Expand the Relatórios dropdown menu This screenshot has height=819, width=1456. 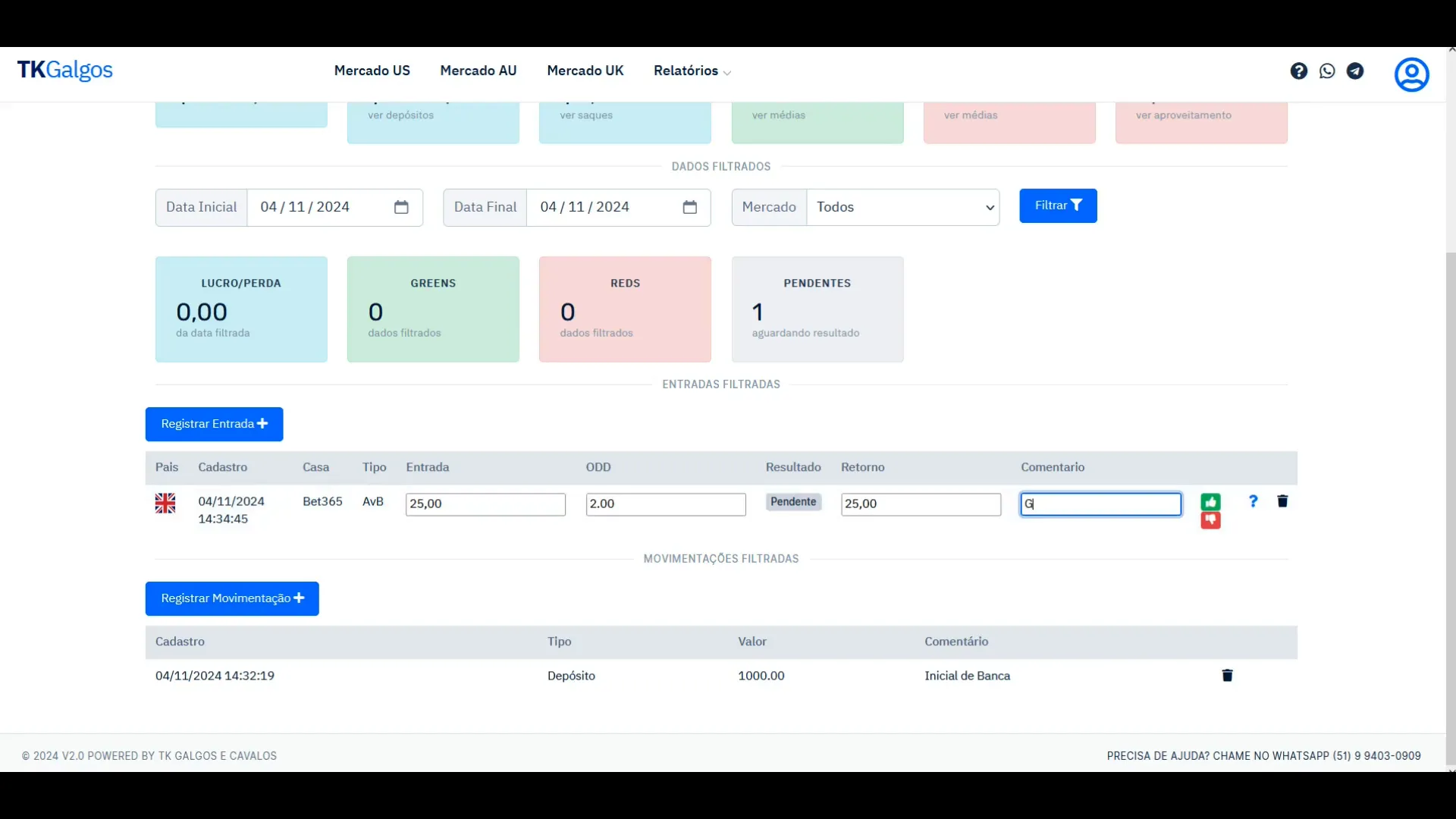(x=692, y=71)
